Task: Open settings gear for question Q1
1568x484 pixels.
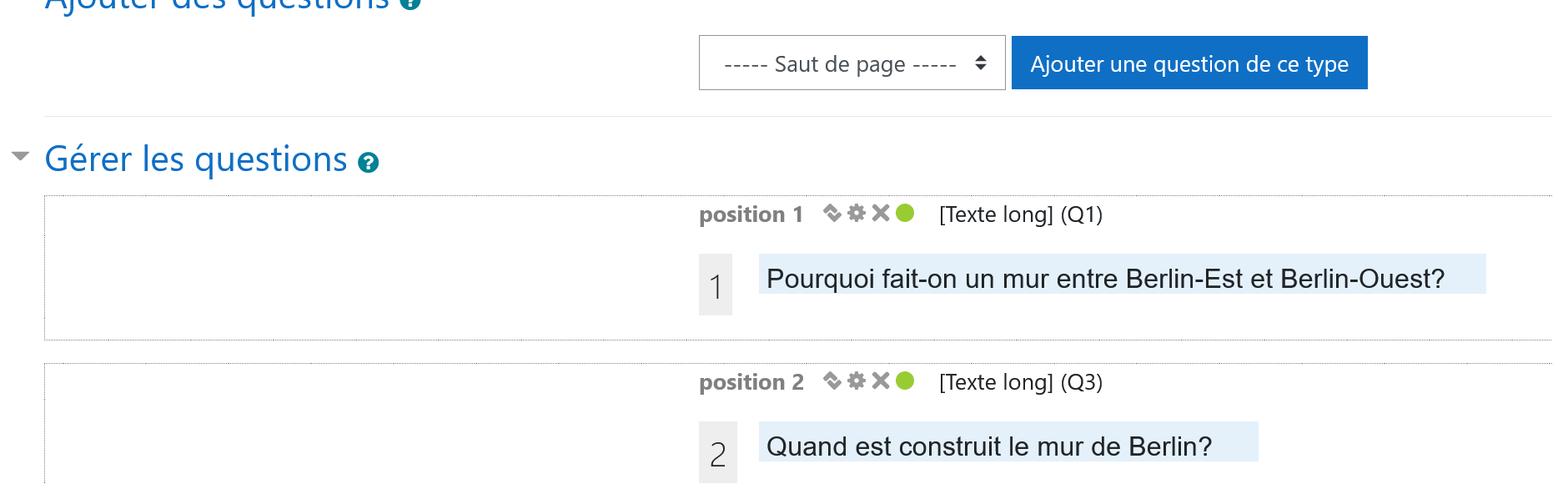Action: (x=857, y=214)
